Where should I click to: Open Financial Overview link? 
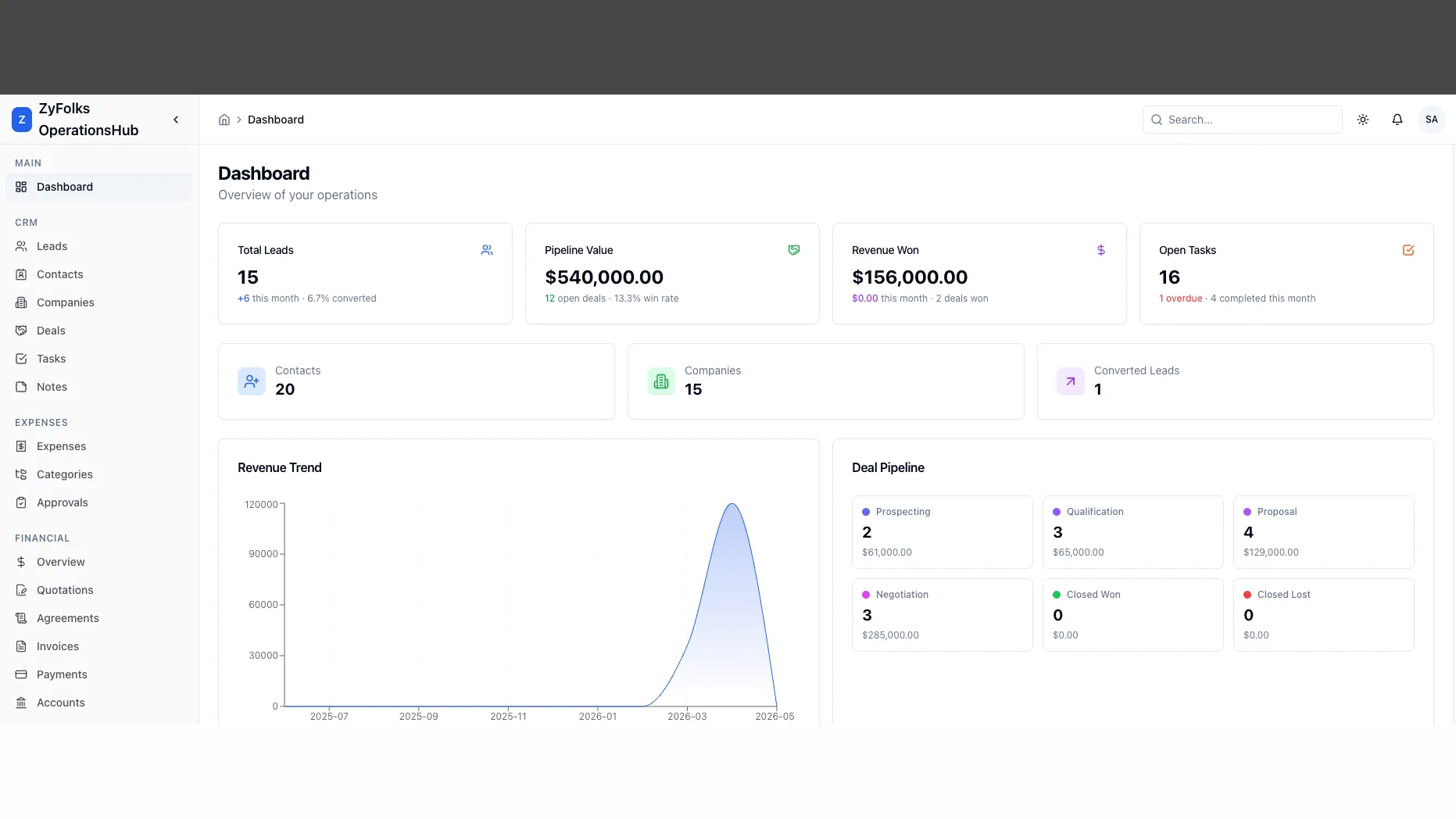click(x=98, y=562)
